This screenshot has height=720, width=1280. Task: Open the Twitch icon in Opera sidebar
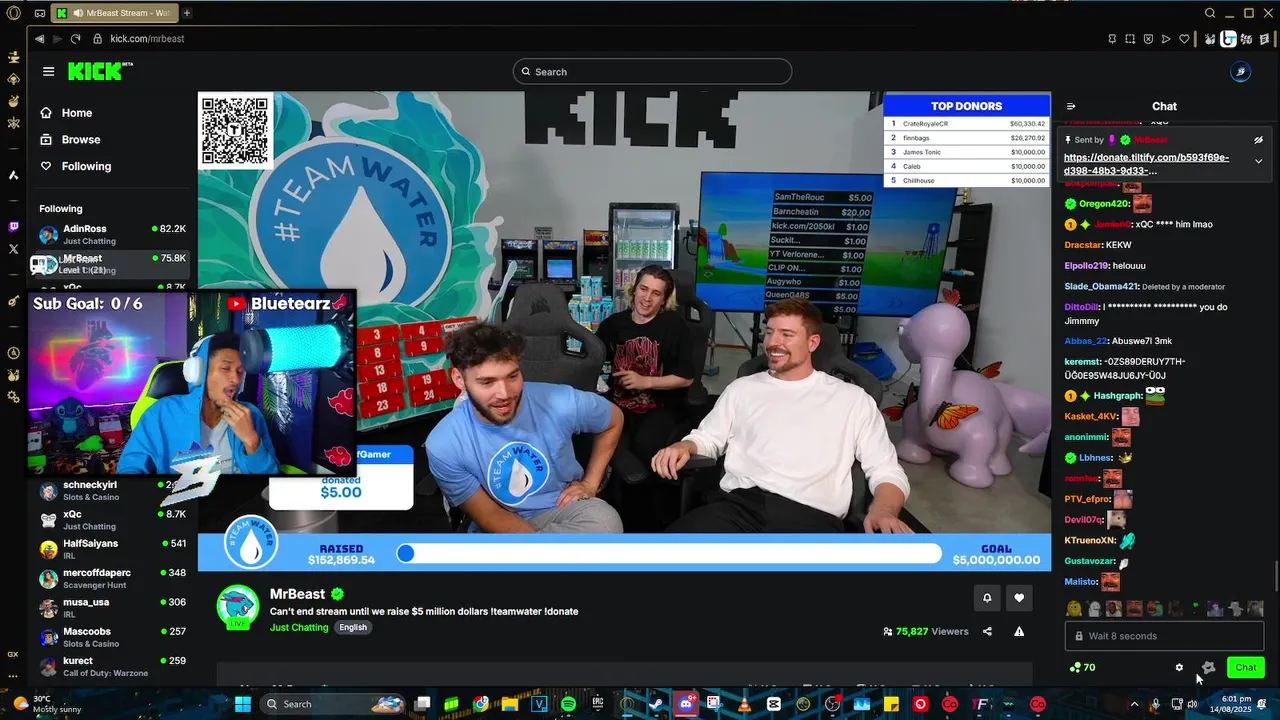13,227
